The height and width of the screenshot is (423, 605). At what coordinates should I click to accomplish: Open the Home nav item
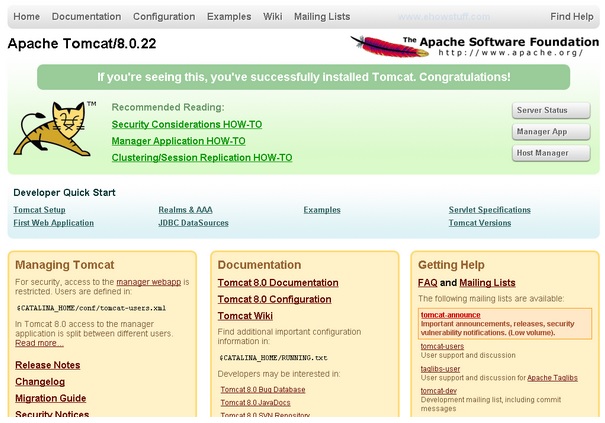click(x=27, y=17)
